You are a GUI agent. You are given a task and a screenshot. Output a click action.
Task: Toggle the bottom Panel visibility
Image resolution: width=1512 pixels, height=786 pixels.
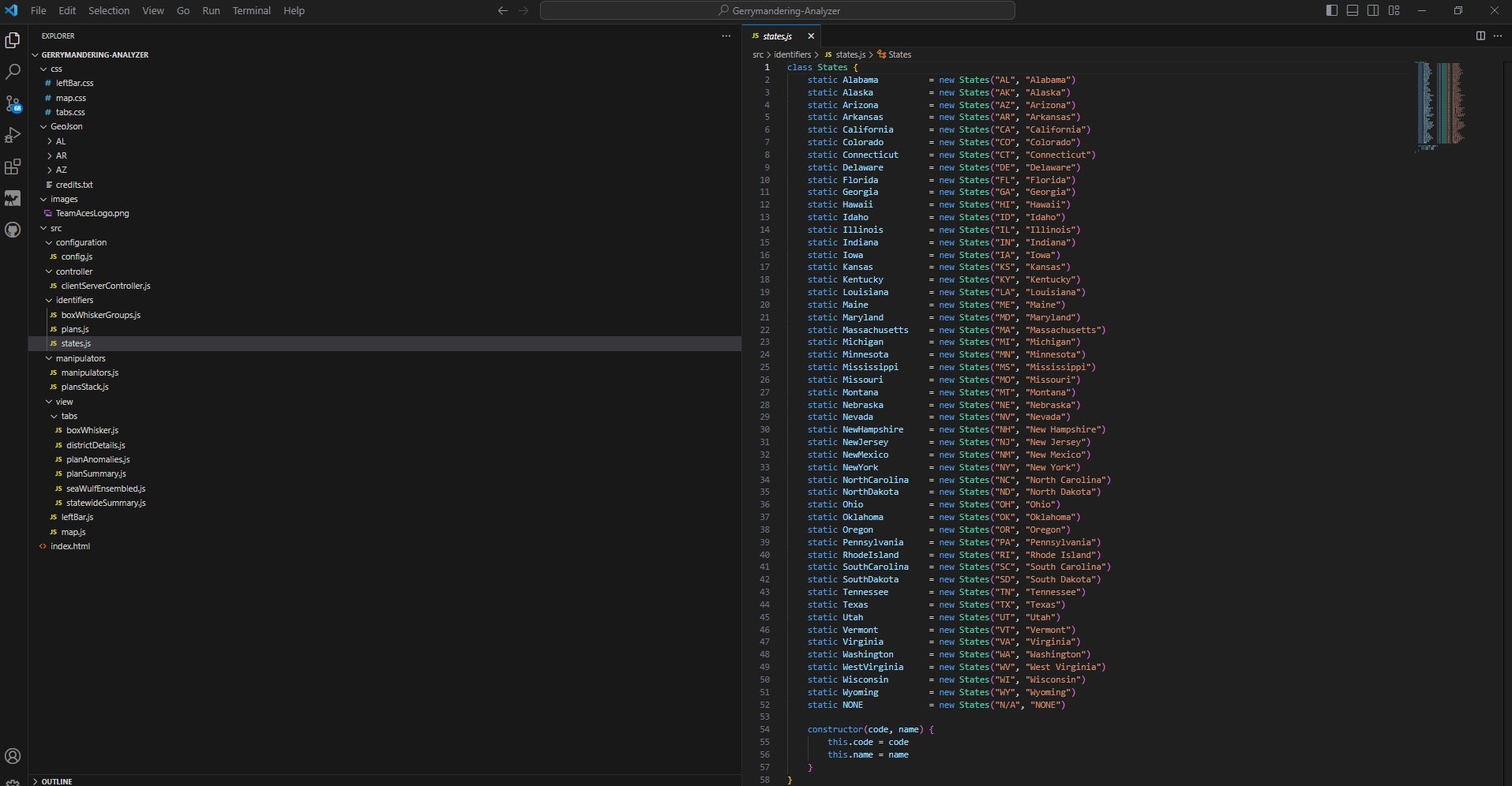click(x=1353, y=10)
